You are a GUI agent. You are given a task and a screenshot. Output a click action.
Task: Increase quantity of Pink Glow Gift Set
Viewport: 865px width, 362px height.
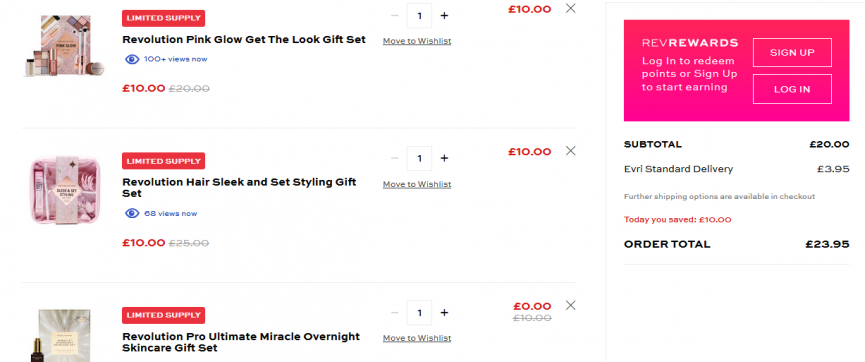tap(444, 15)
